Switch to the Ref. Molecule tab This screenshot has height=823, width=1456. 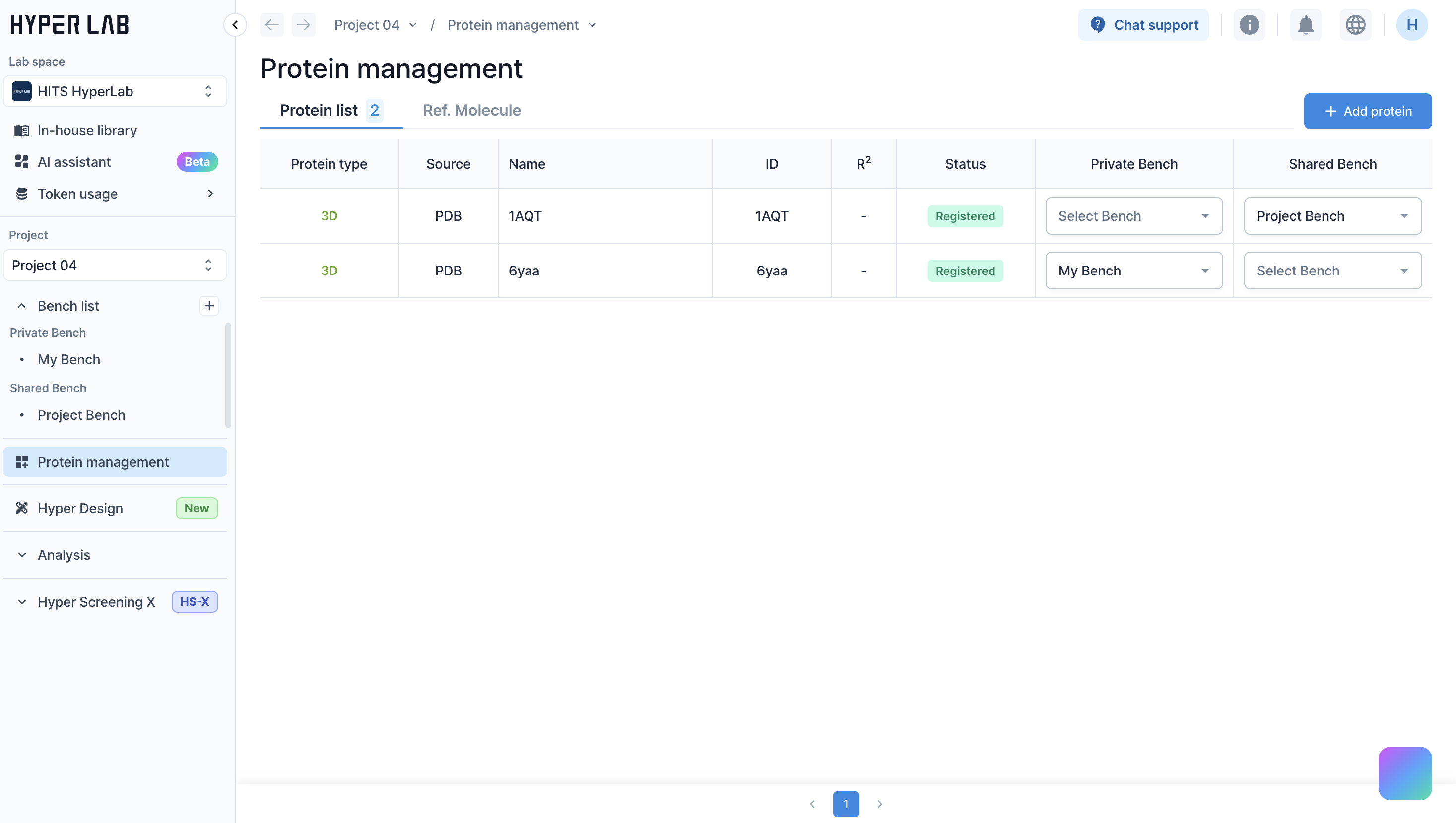[471, 110]
